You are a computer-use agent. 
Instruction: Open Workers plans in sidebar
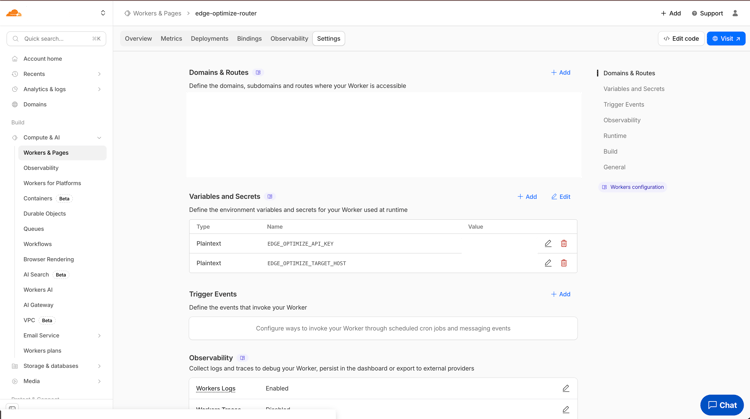(x=42, y=351)
